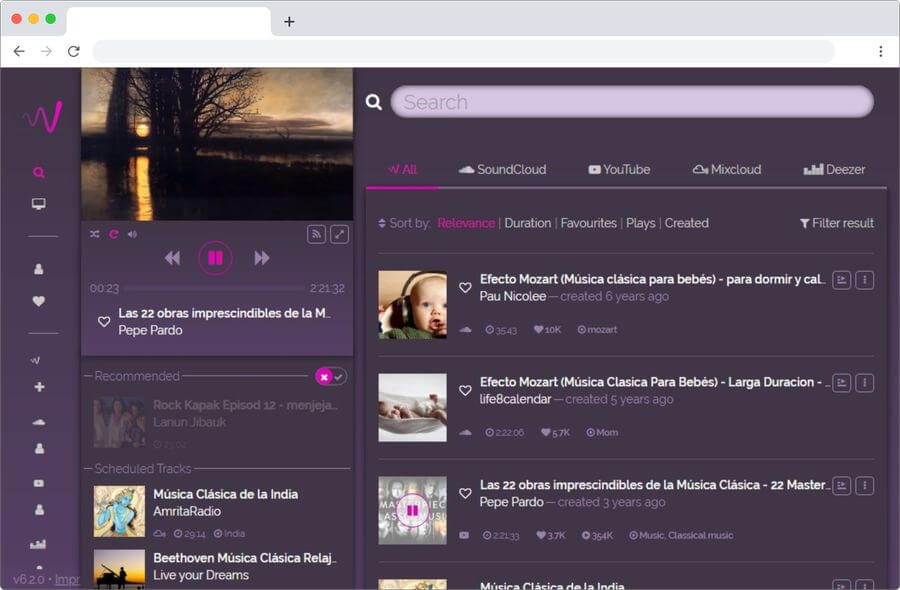
Task: Sort results by Plays
Action: click(x=641, y=223)
